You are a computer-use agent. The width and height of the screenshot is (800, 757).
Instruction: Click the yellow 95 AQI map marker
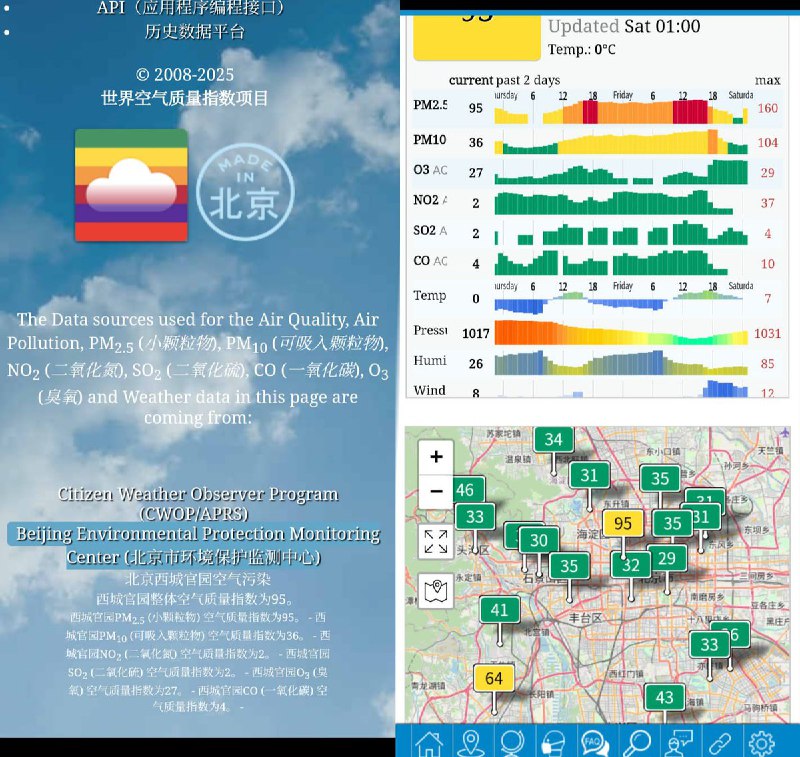[x=623, y=522]
